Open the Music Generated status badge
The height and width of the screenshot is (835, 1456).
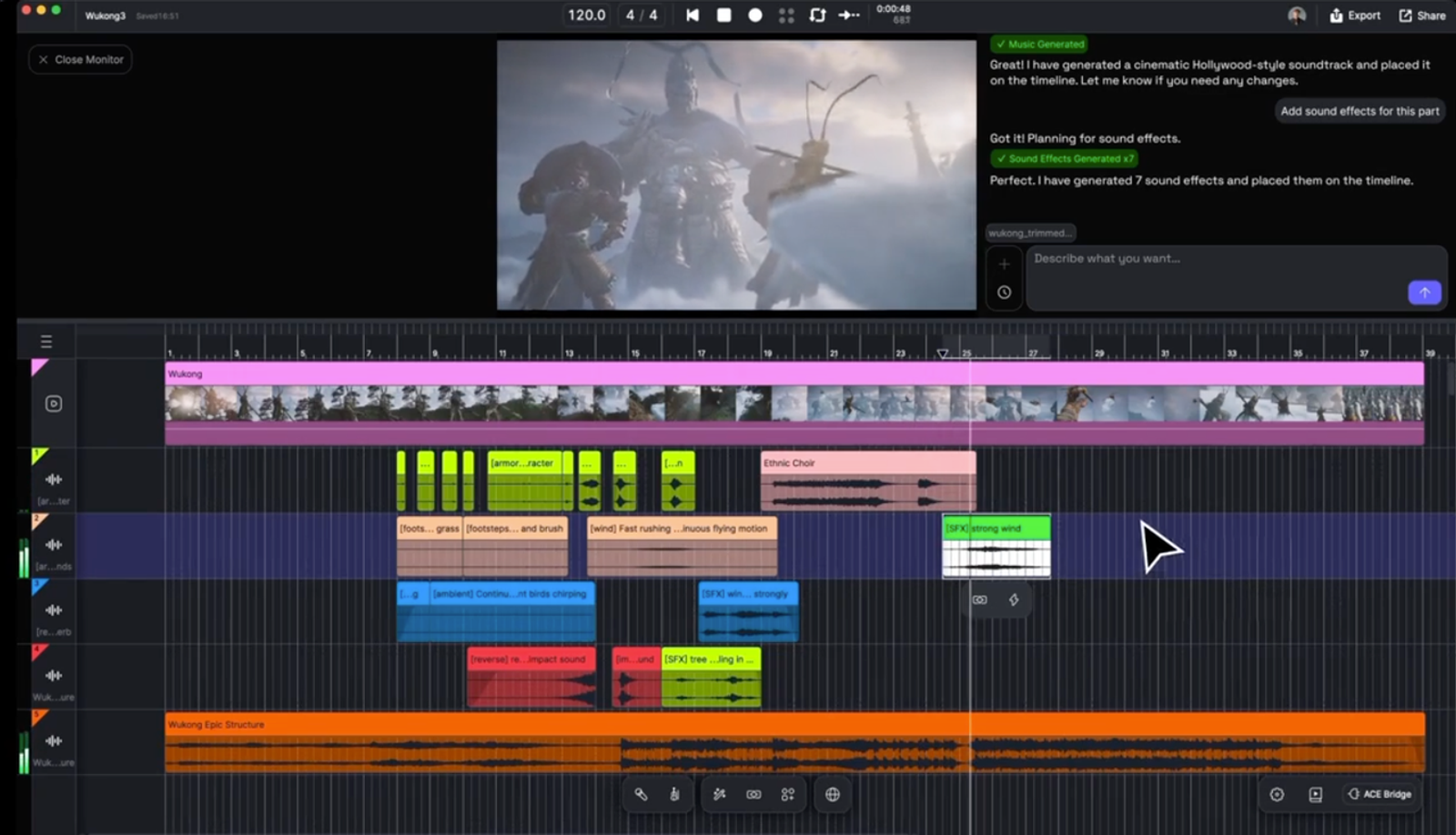[1039, 44]
